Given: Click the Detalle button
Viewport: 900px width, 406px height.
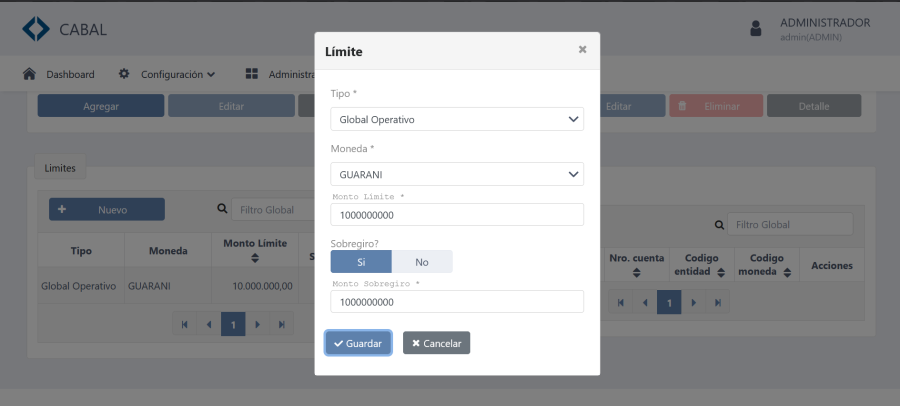Looking at the screenshot, I should pyautogui.click(x=814, y=106).
